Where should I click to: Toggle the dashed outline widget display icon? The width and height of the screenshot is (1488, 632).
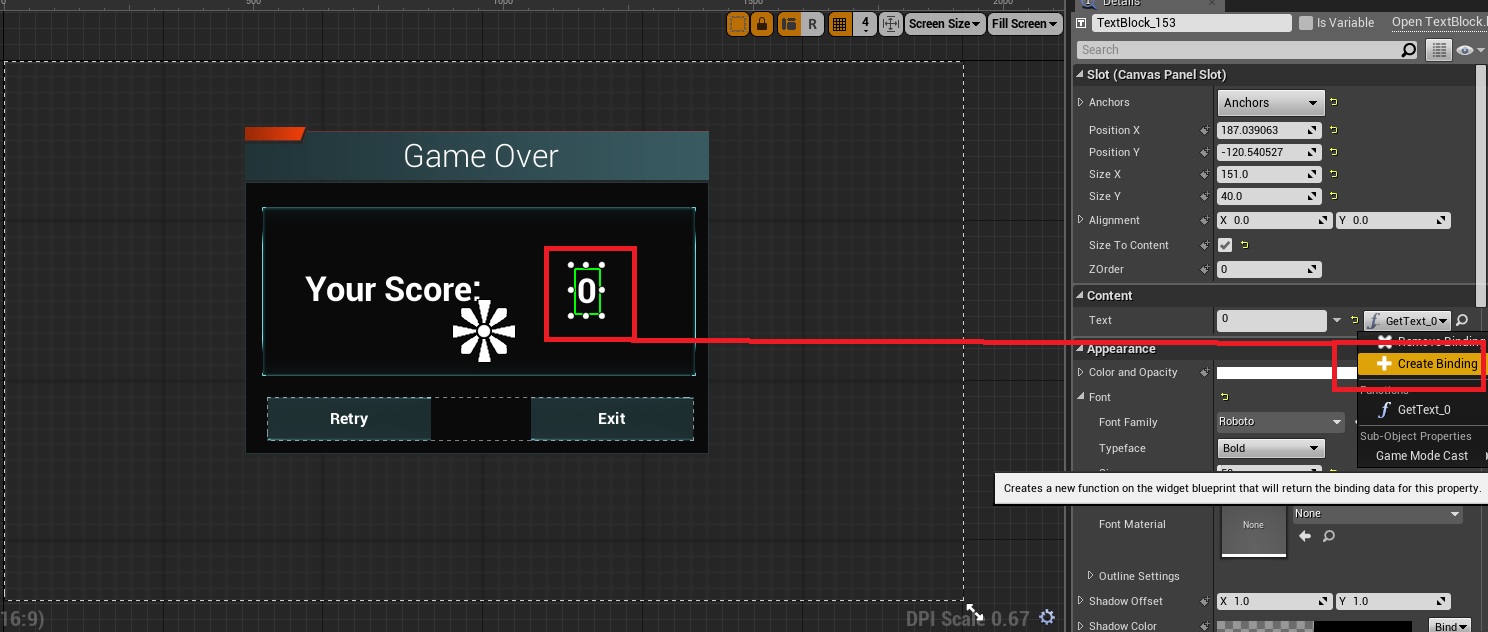click(x=737, y=24)
